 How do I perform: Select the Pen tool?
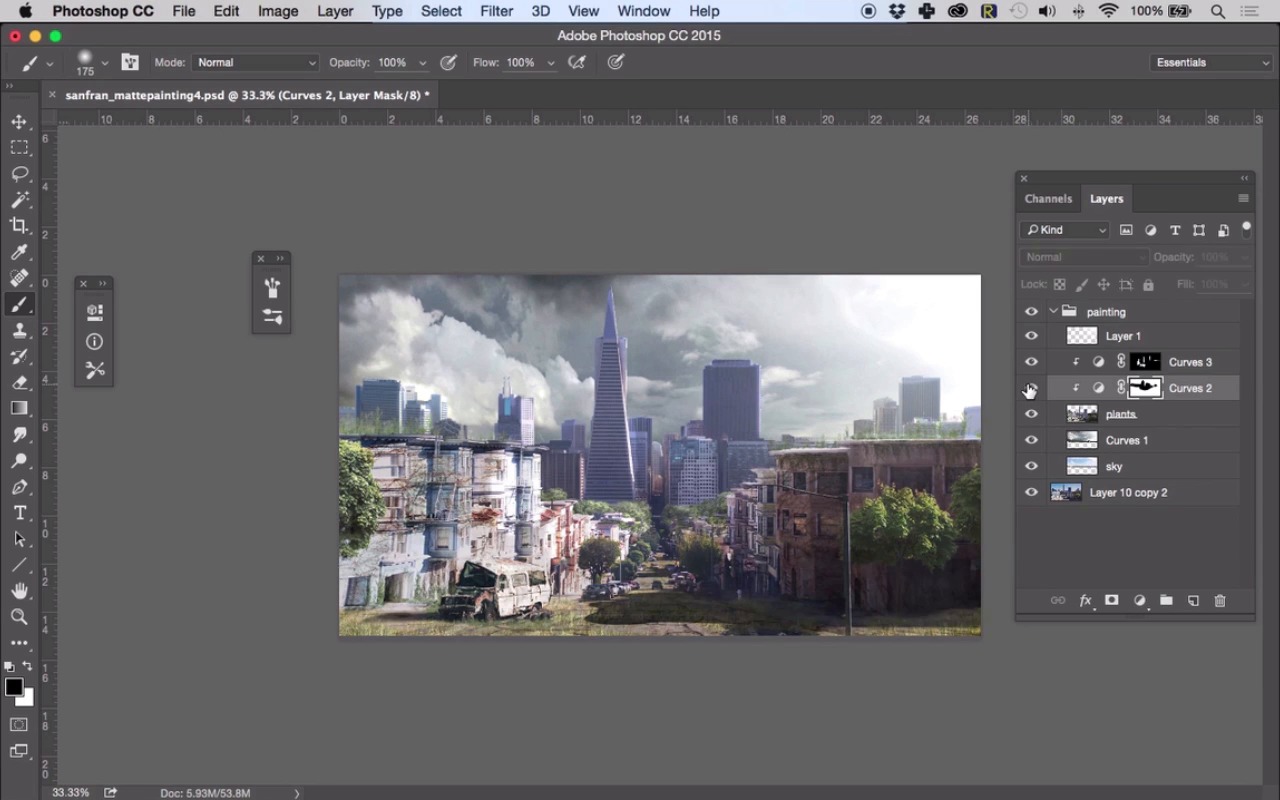(x=19, y=487)
